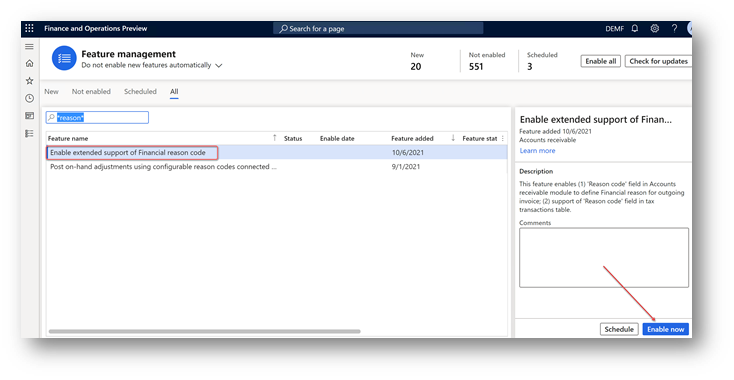Go to the Home icon in sidebar

[29, 63]
